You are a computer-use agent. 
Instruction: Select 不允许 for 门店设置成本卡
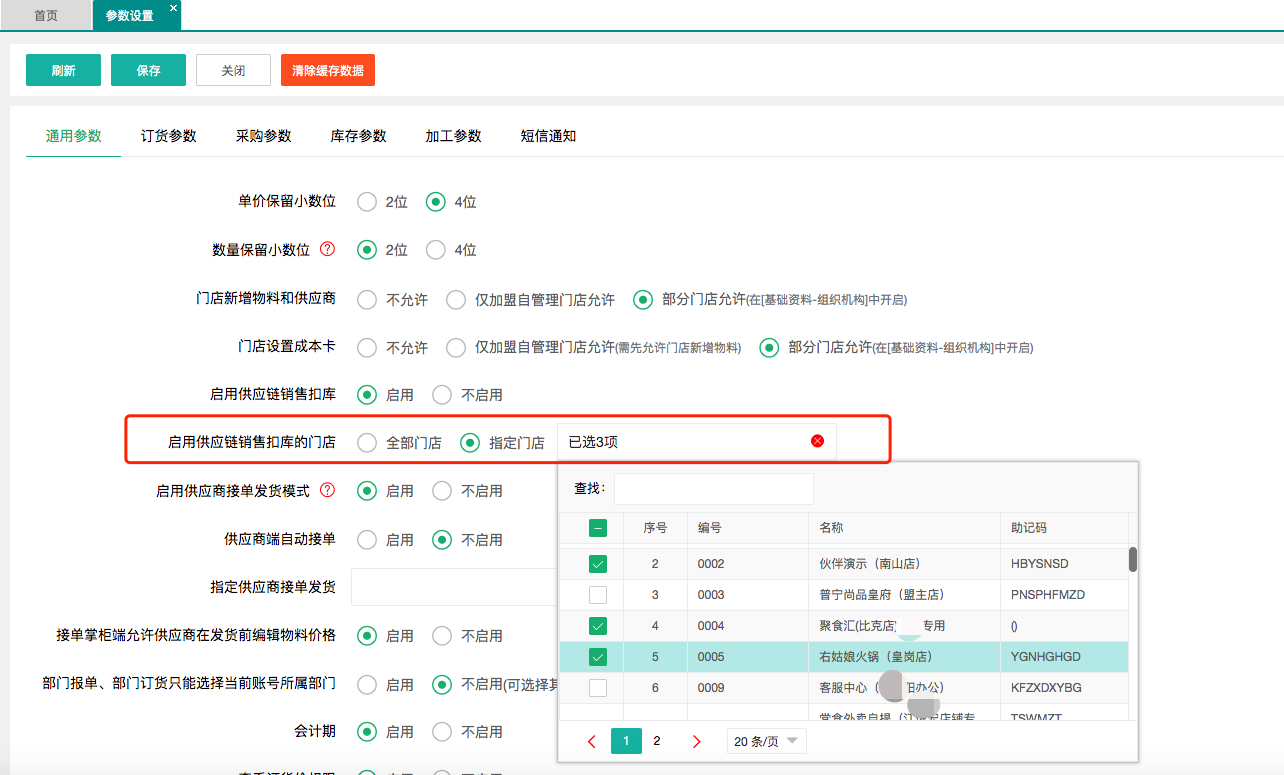point(367,347)
